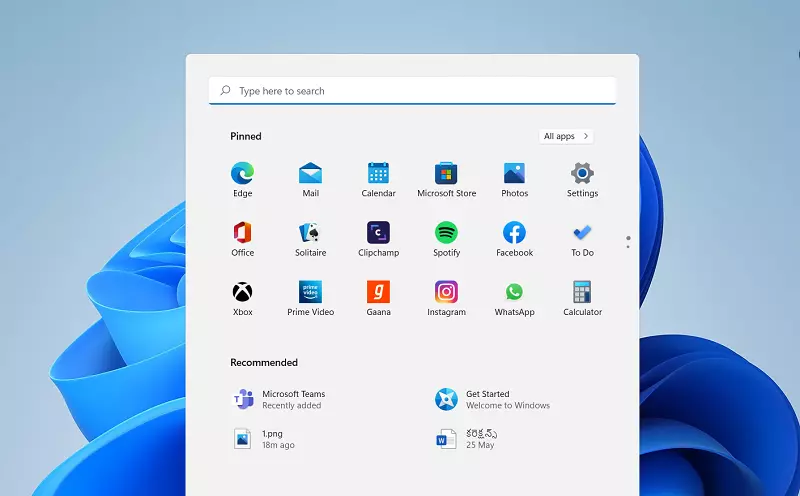Launch Clipchamp video editor
The width and height of the screenshot is (800, 496).
click(378, 233)
